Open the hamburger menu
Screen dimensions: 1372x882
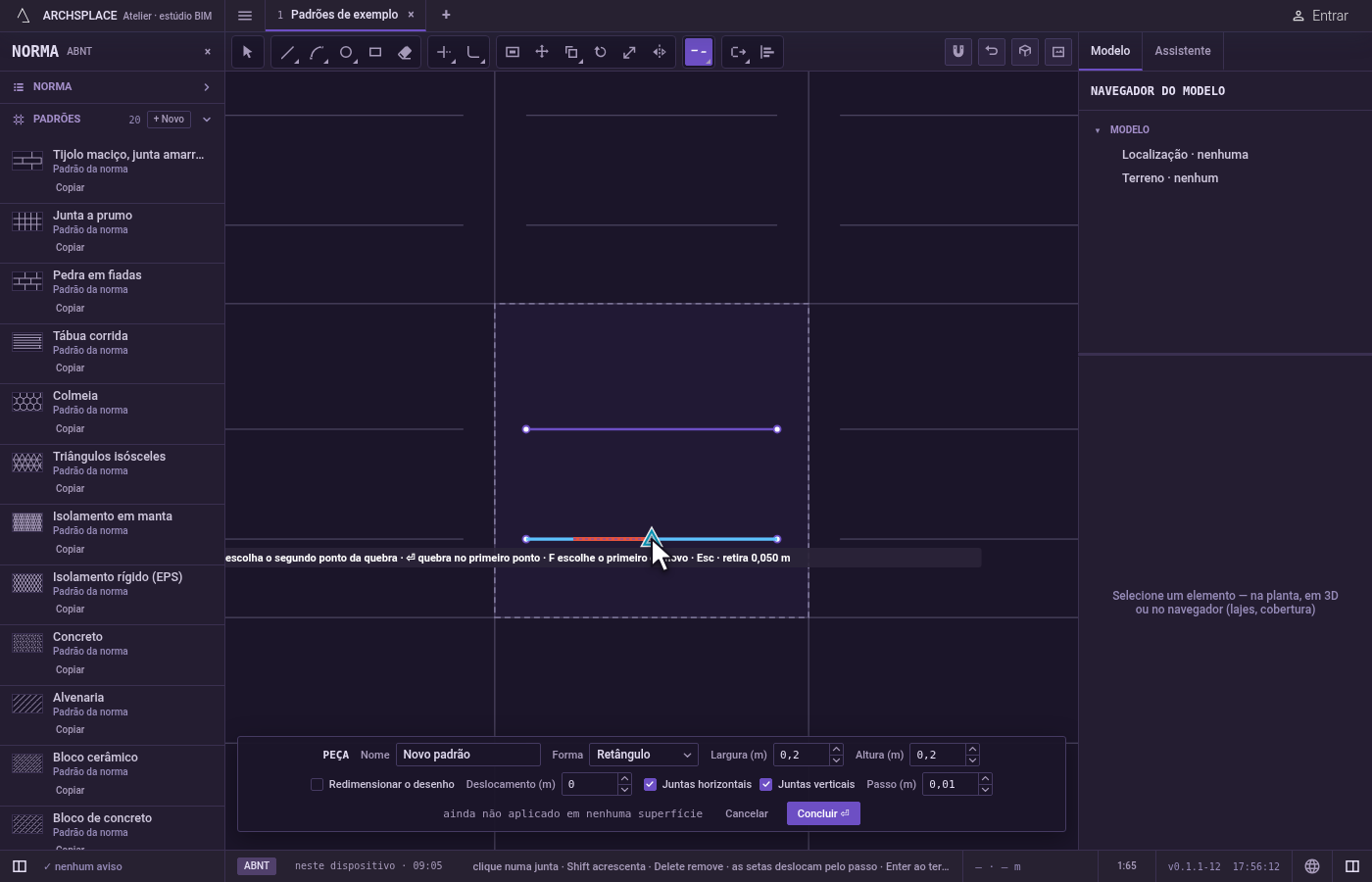point(245,15)
